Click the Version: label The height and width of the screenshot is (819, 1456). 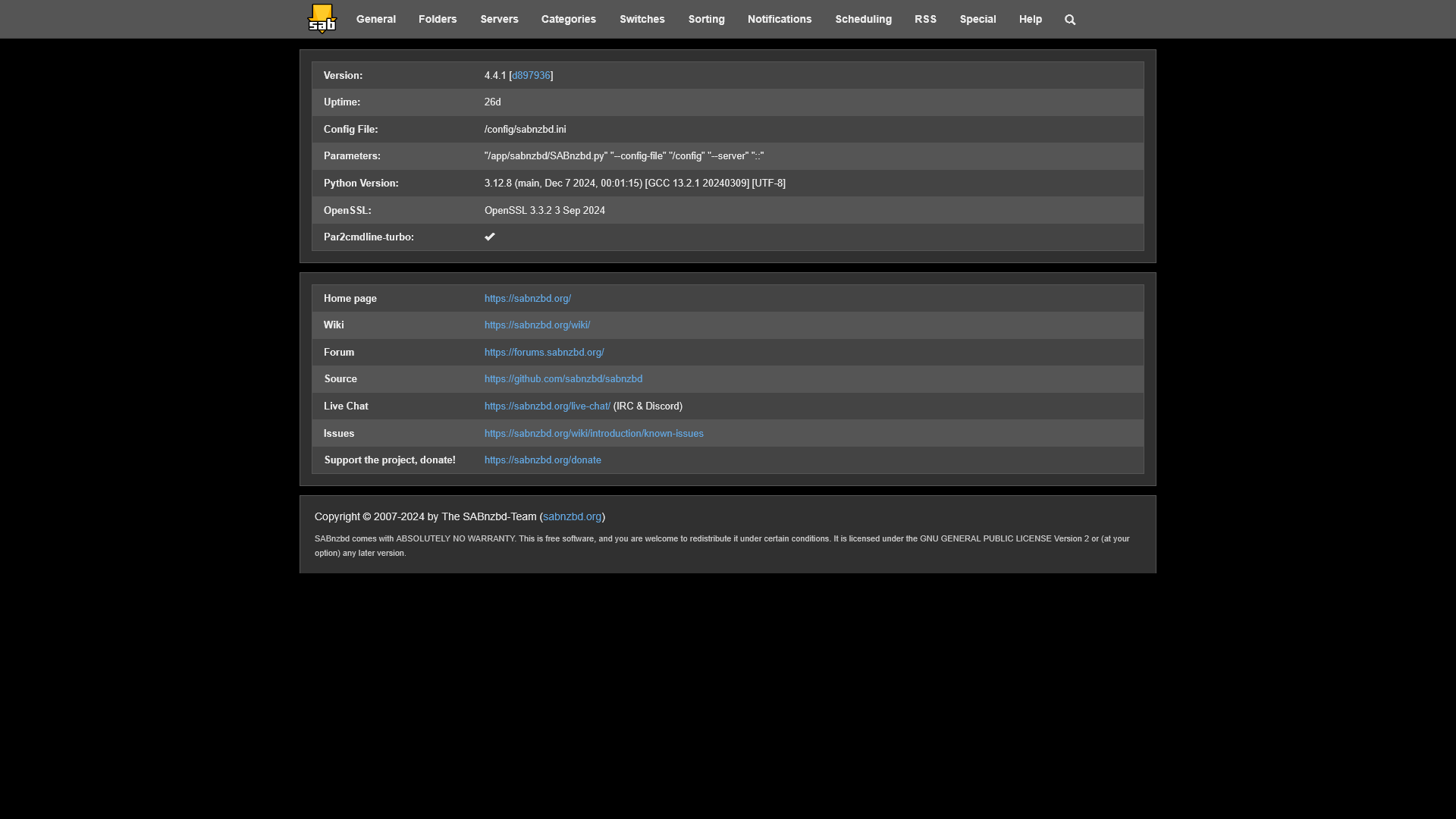(343, 75)
